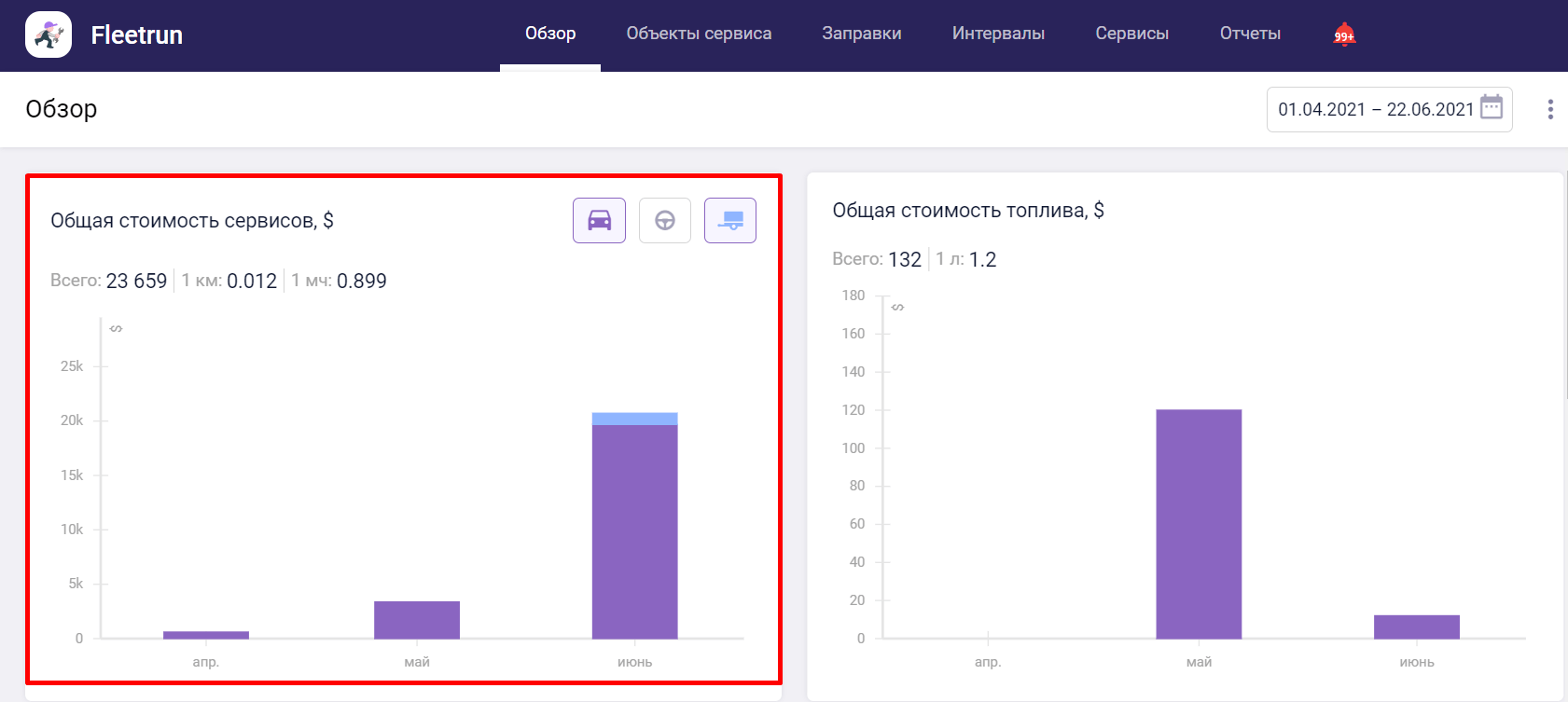
Task: Toggle the trailer filter on services chart
Action: [x=729, y=221]
